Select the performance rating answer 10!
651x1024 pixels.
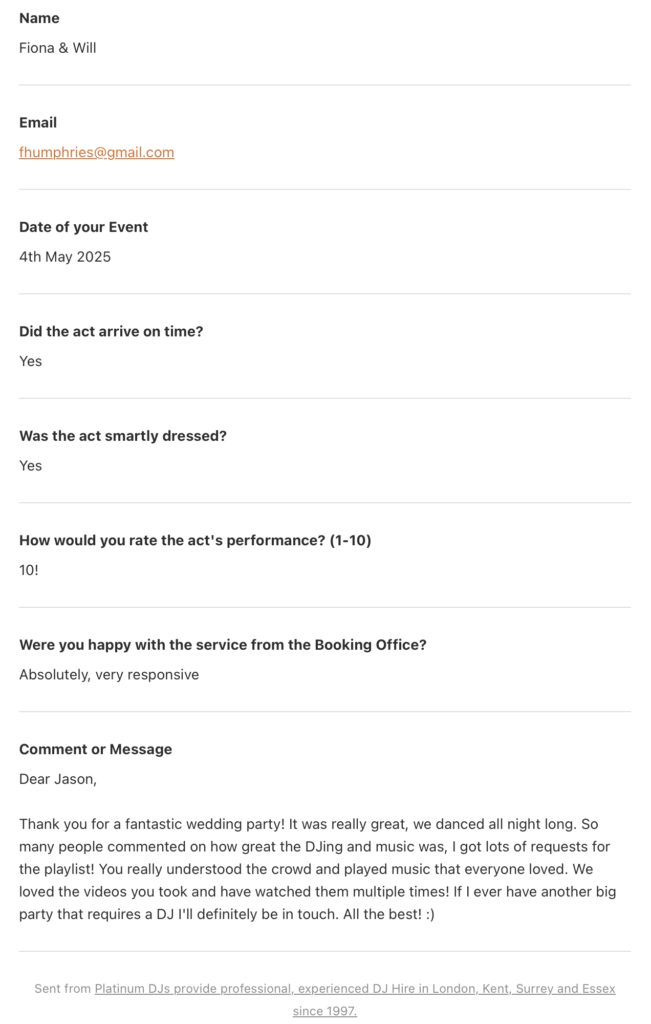(x=29, y=570)
